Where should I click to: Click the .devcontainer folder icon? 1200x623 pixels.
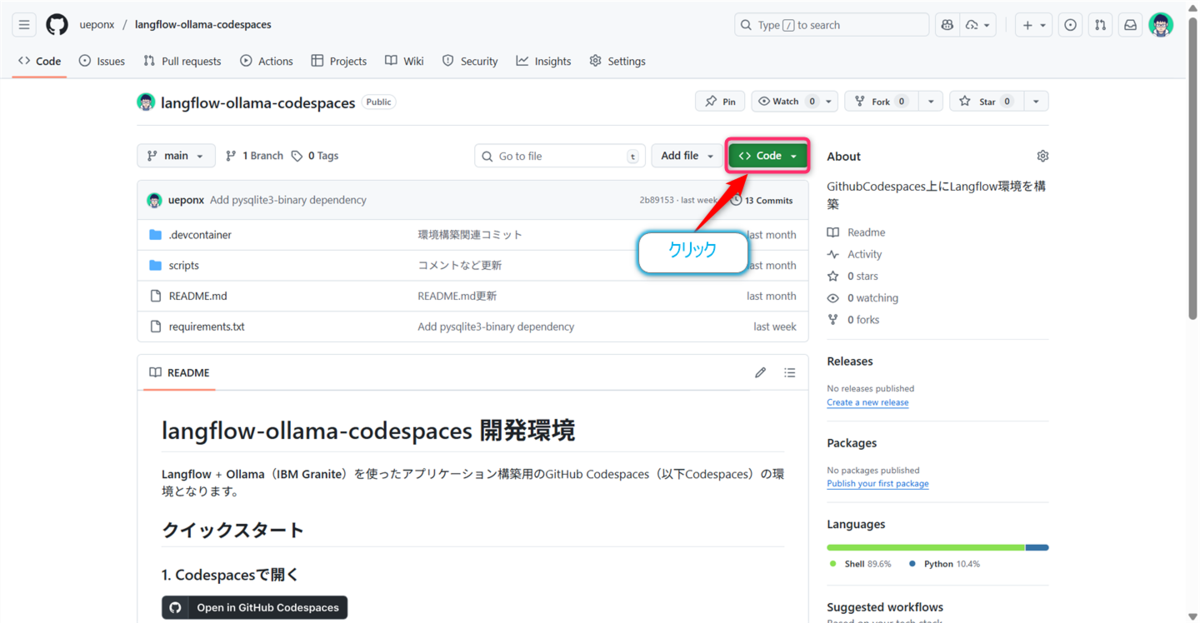point(155,235)
